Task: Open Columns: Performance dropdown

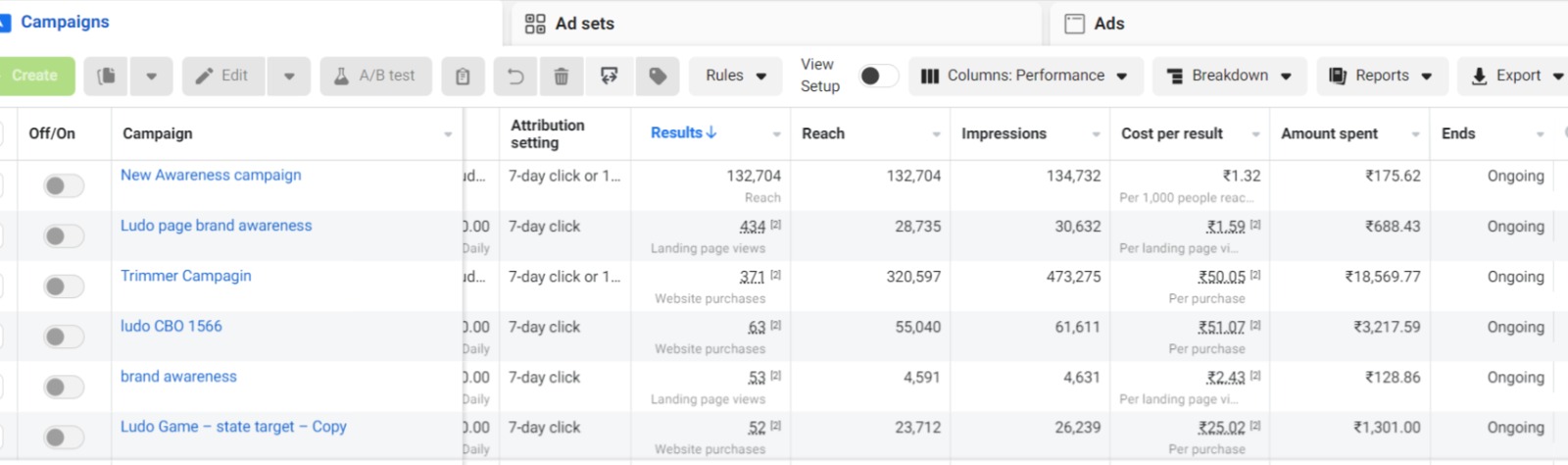Action: click(x=1025, y=76)
